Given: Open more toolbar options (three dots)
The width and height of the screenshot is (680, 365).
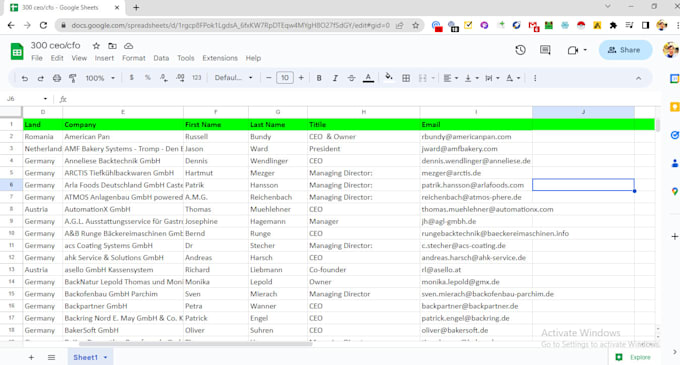Looking at the screenshot, I should (x=535, y=78).
